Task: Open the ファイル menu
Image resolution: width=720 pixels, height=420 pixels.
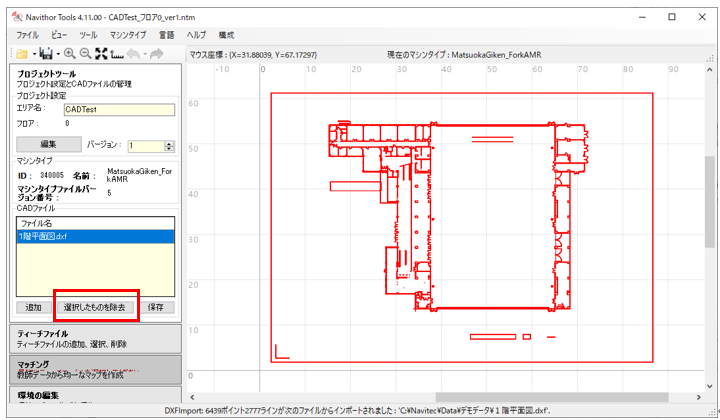Action: pyautogui.click(x=27, y=34)
